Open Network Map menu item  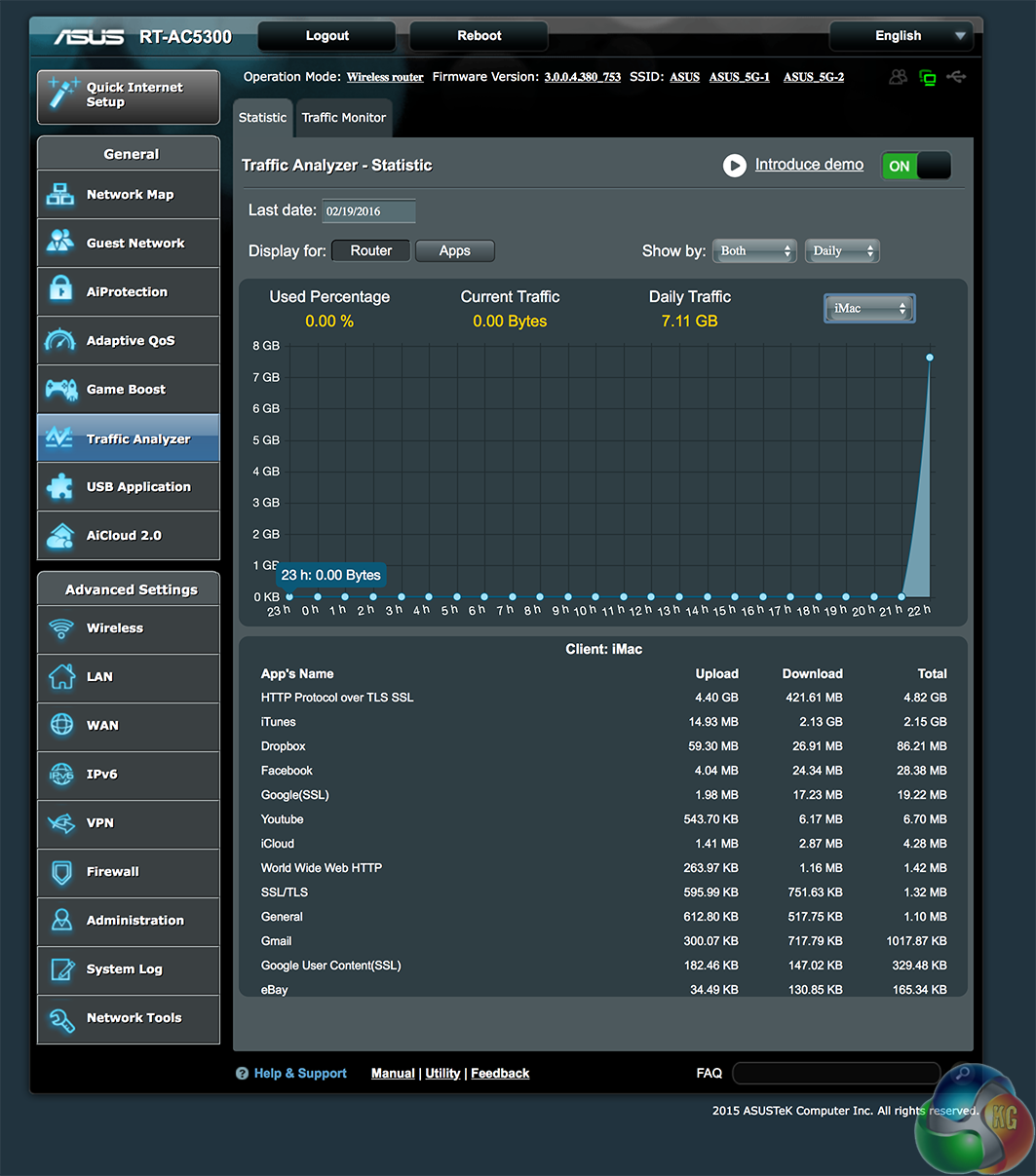point(129,194)
